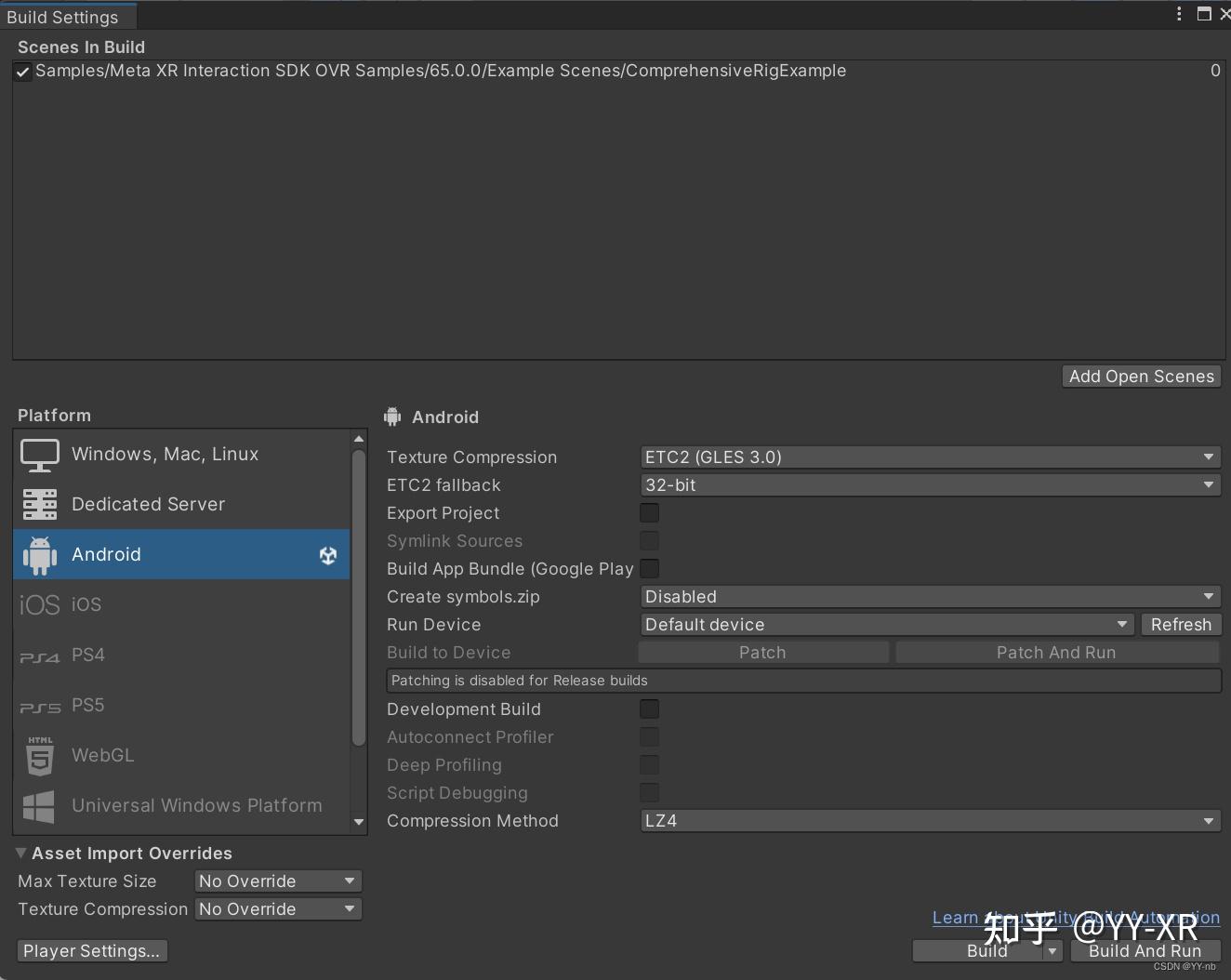This screenshot has width=1231, height=980.
Task: Check the Export Project option
Action: pyautogui.click(x=649, y=512)
